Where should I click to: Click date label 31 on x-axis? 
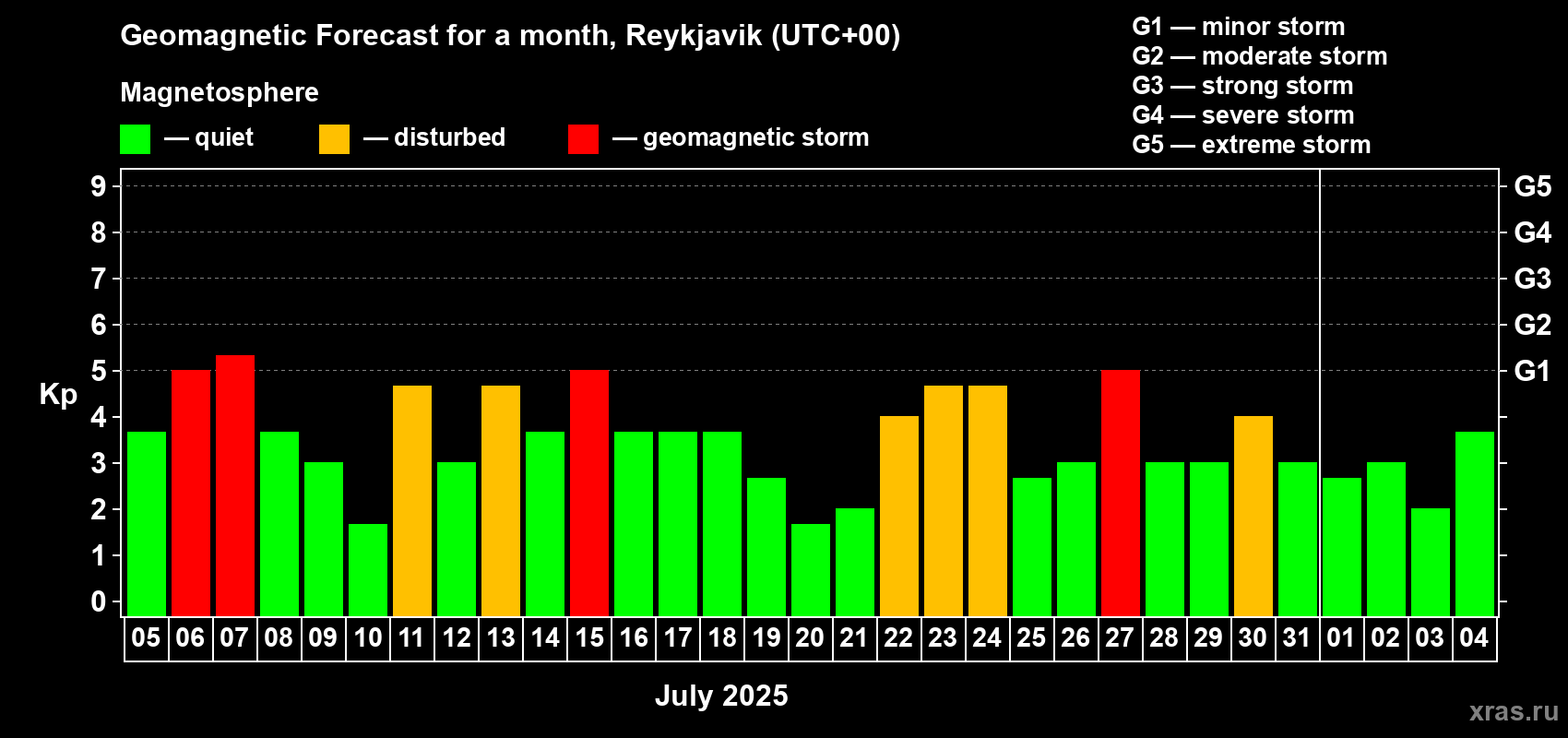pyautogui.click(x=1297, y=637)
